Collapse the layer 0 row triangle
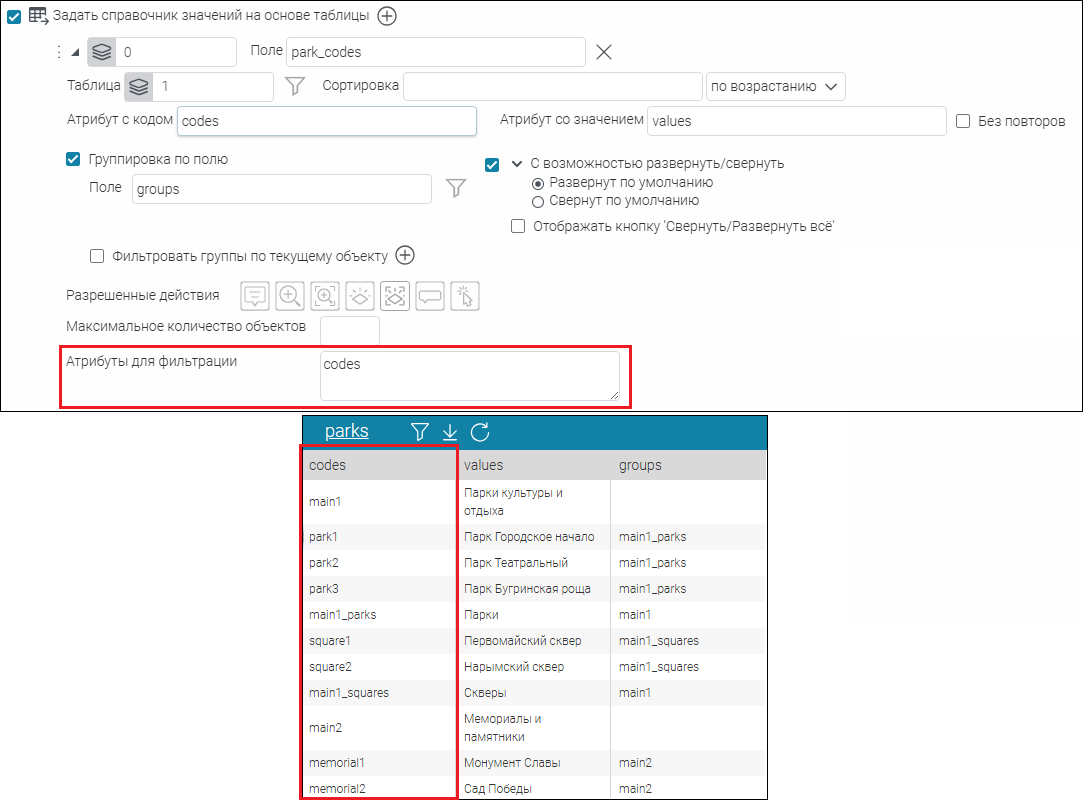The image size is (1083, 800). point(76,52)
